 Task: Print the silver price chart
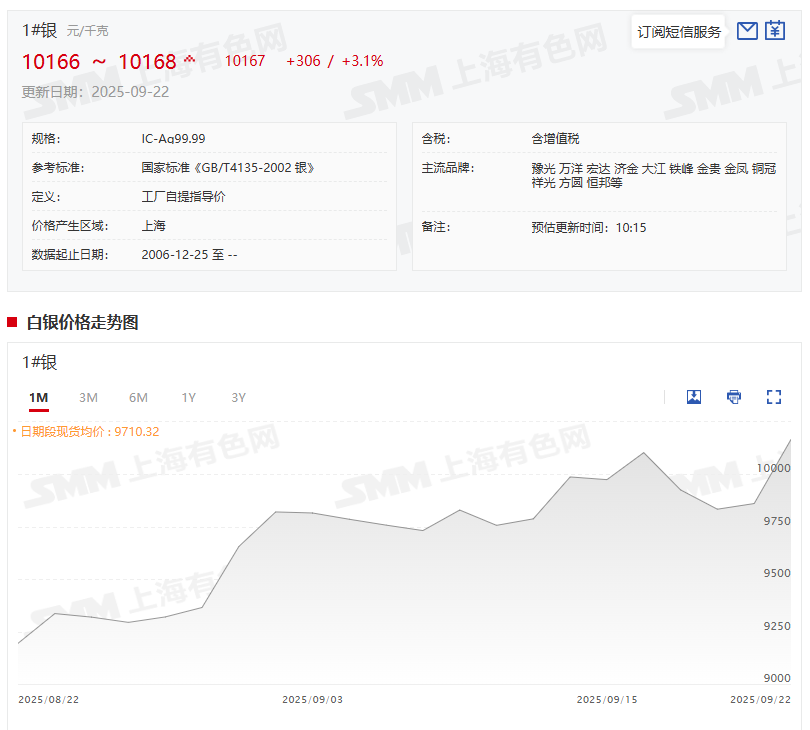(734, 397)
